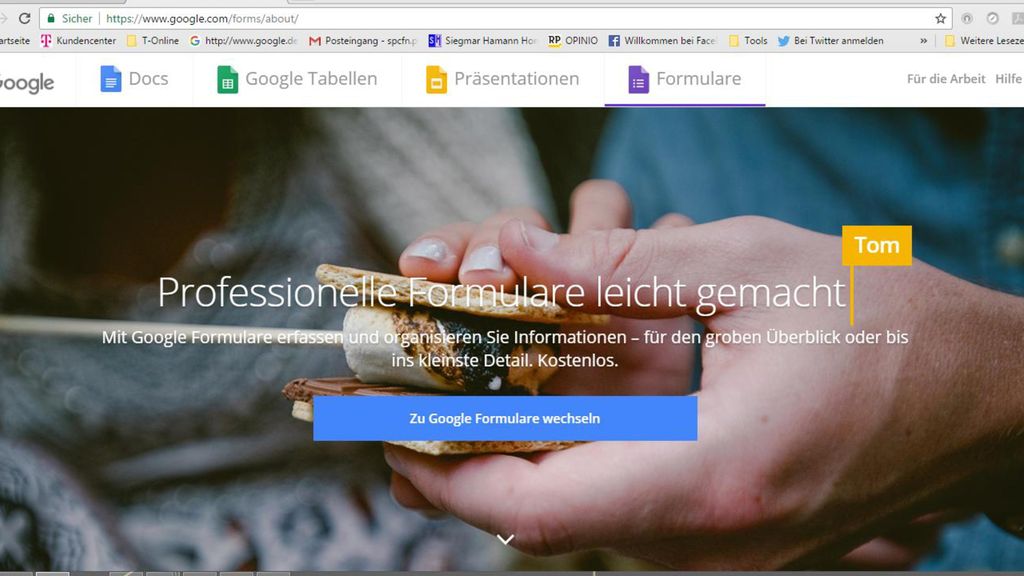Open the Posteingang Gmail bookmark
Image resolution: width=1024 pixels, height=576 pixels.
point(363,40)
